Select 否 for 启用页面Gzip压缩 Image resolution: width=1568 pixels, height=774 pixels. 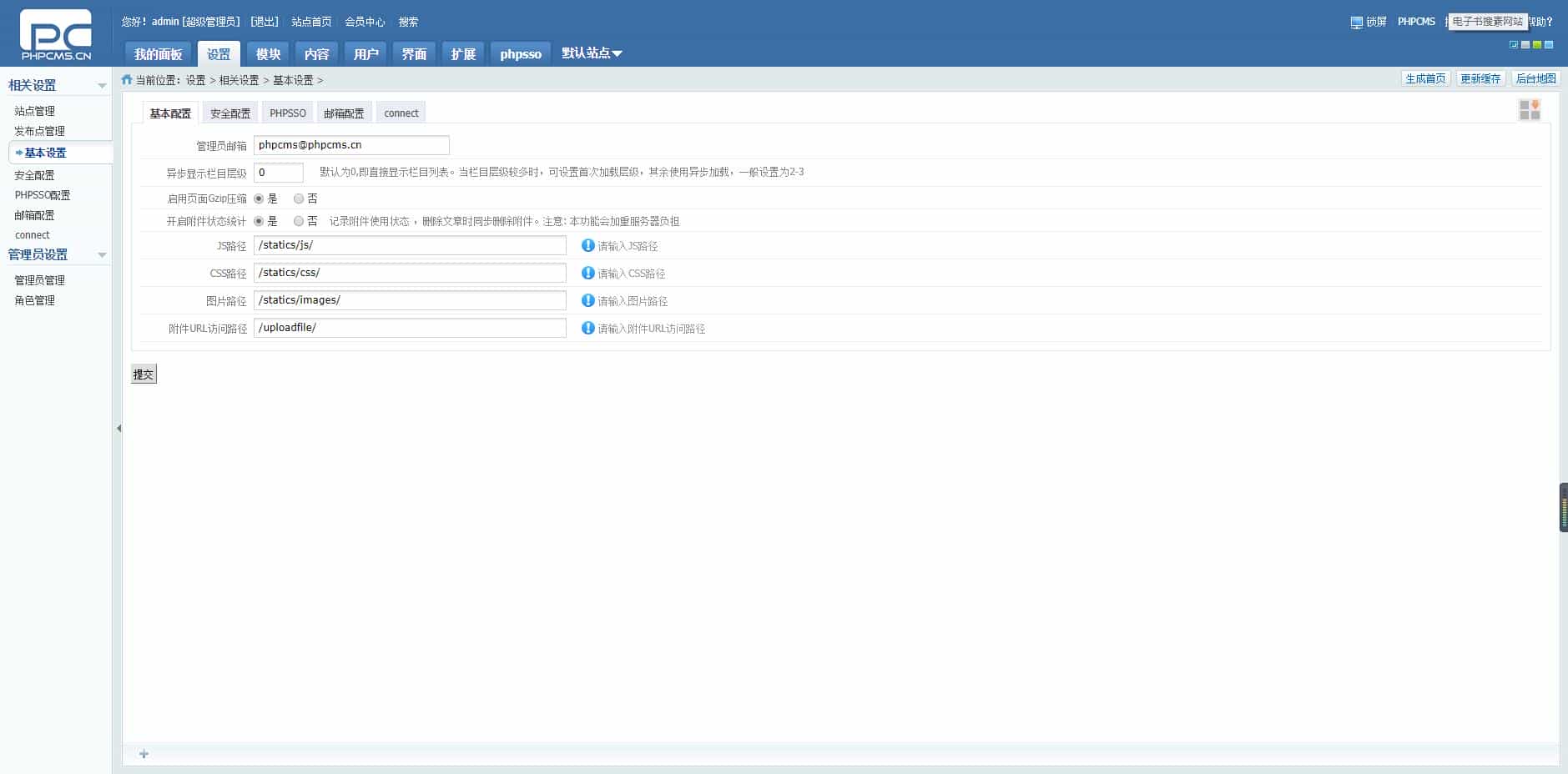(298, 199)
